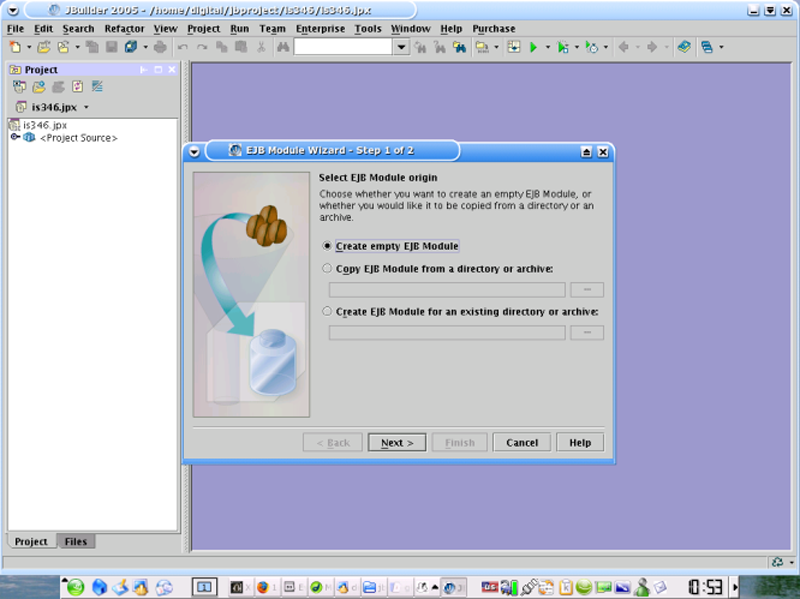Click the green Run project icon
Viewport: 800px width, 599px height.
tap(534, 47)
